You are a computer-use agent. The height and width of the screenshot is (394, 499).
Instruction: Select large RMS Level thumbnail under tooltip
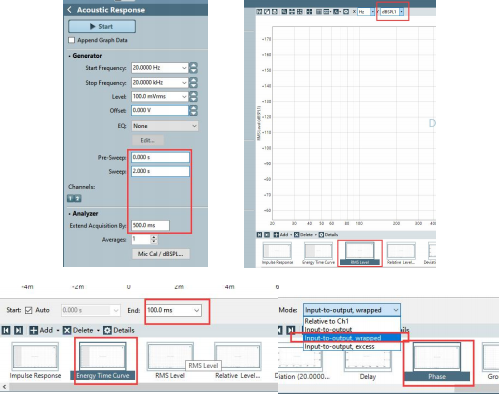[170, 360]
